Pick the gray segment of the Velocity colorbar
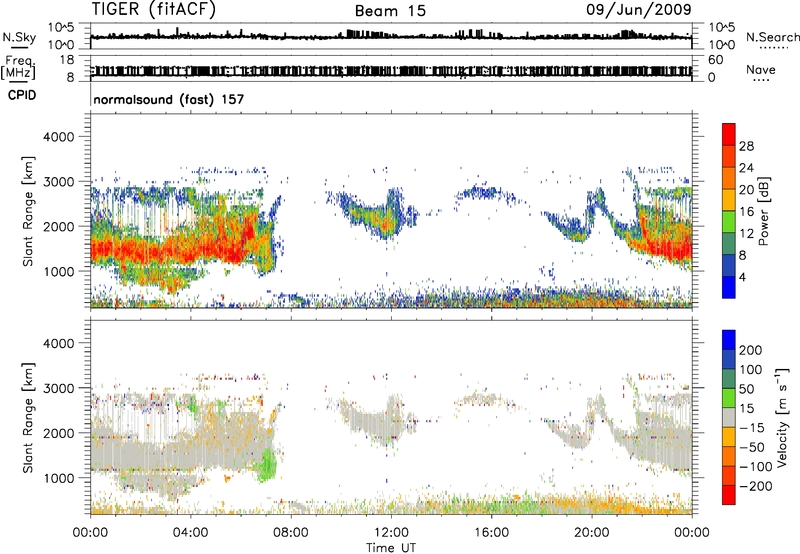This screenshot has width=800, height=554. 729,417
